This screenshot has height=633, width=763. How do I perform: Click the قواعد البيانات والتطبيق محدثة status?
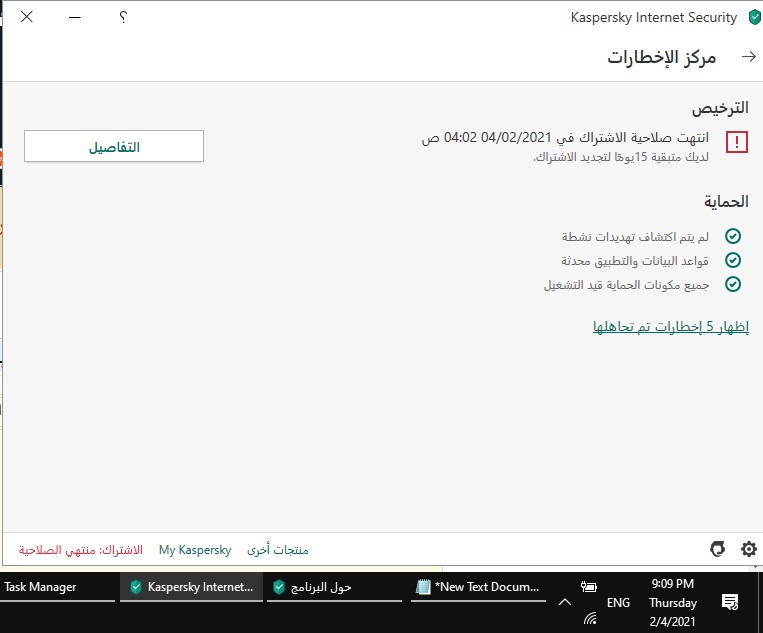[635, 261]
